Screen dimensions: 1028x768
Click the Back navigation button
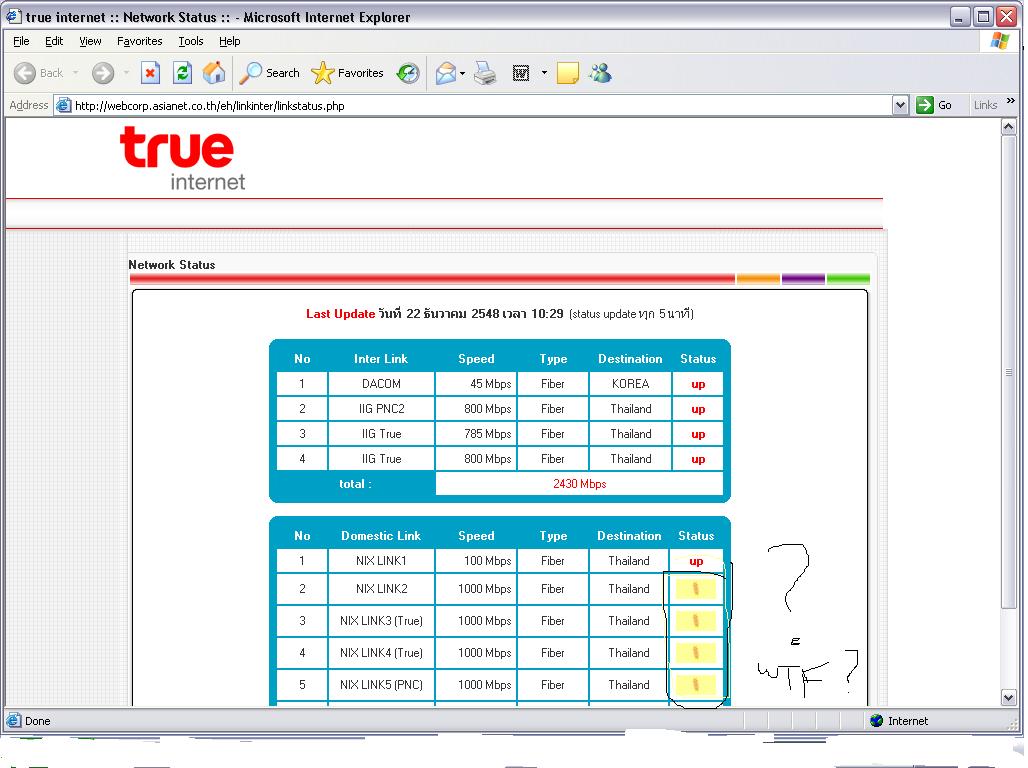click(x=39, y=73)
